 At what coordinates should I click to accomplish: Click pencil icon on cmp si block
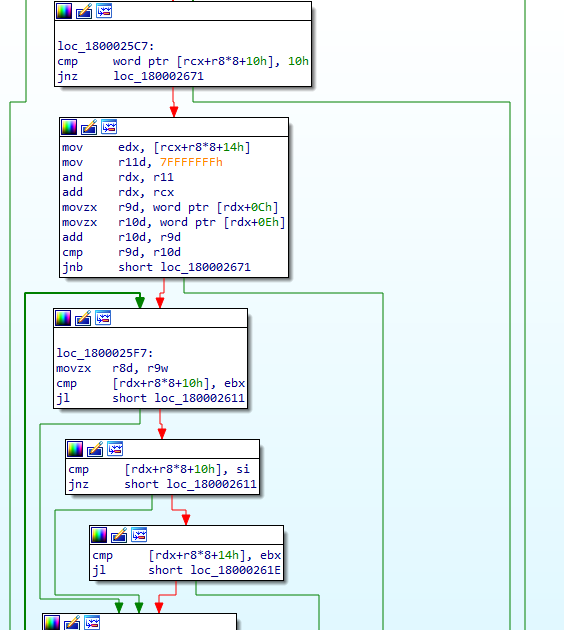pos(95,449)
